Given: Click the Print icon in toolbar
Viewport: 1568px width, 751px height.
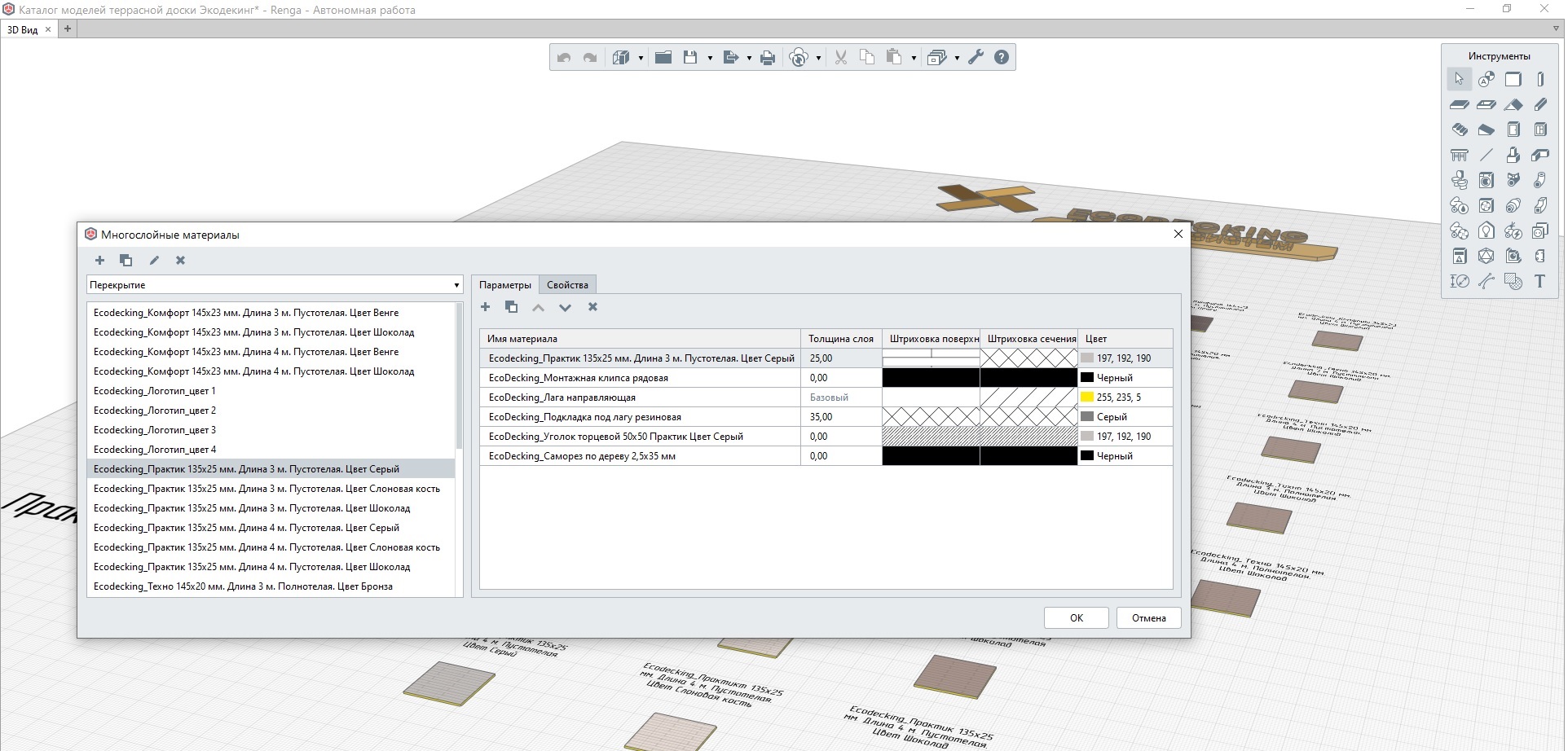Looking at the screenshot, I should tap(768, 57).
